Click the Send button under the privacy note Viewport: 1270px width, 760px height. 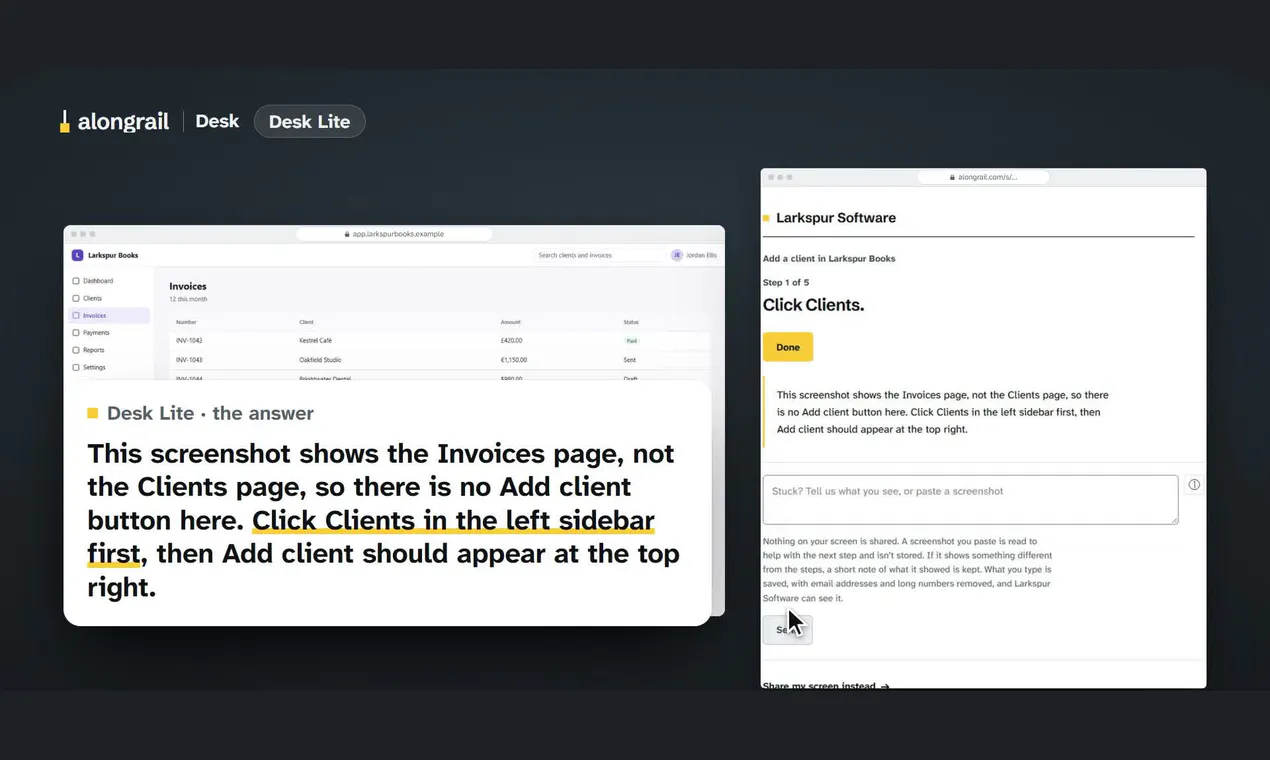point(788,630)
